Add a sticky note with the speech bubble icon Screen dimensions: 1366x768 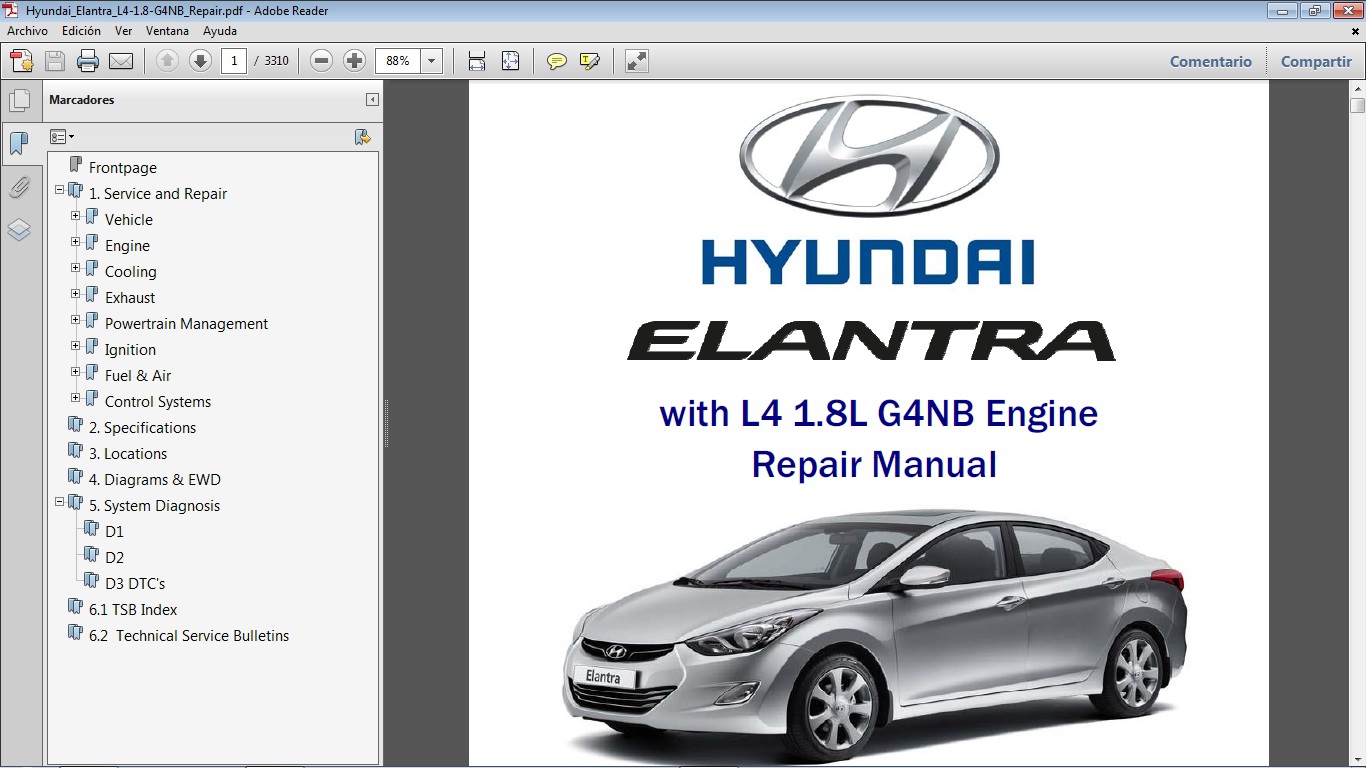(557, 61)
